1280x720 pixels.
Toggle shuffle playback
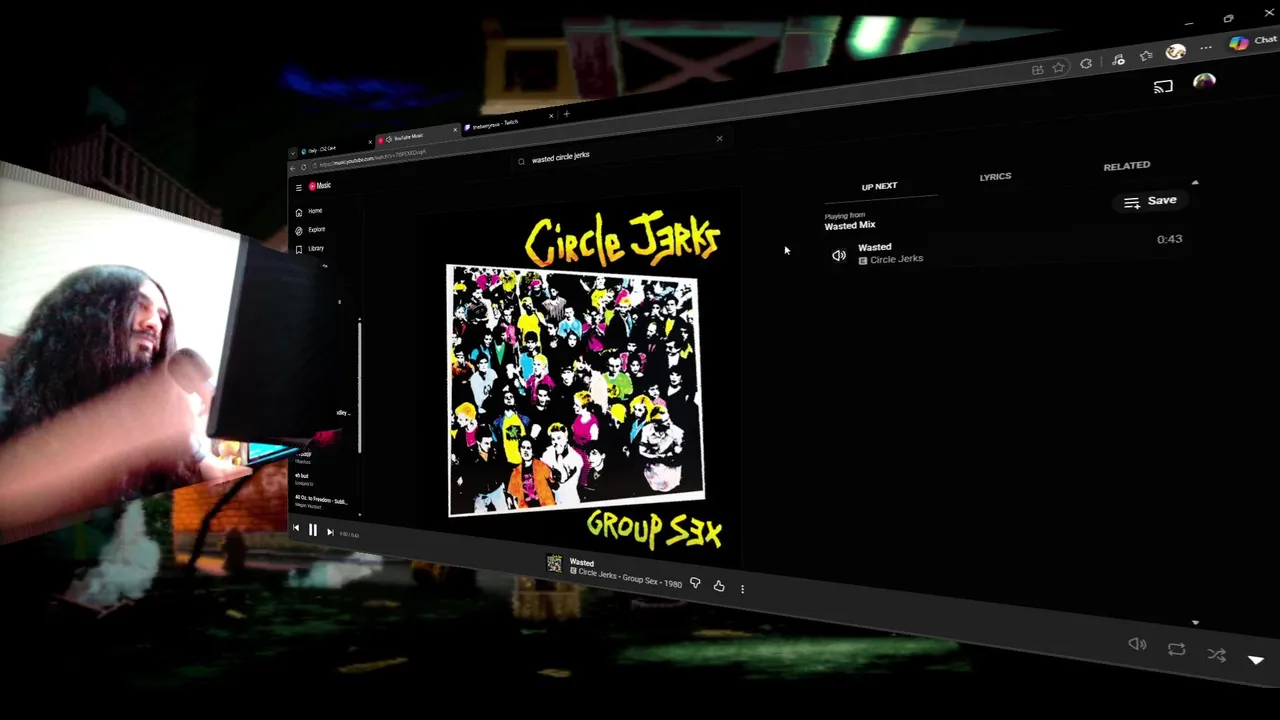pos(1216,655)
